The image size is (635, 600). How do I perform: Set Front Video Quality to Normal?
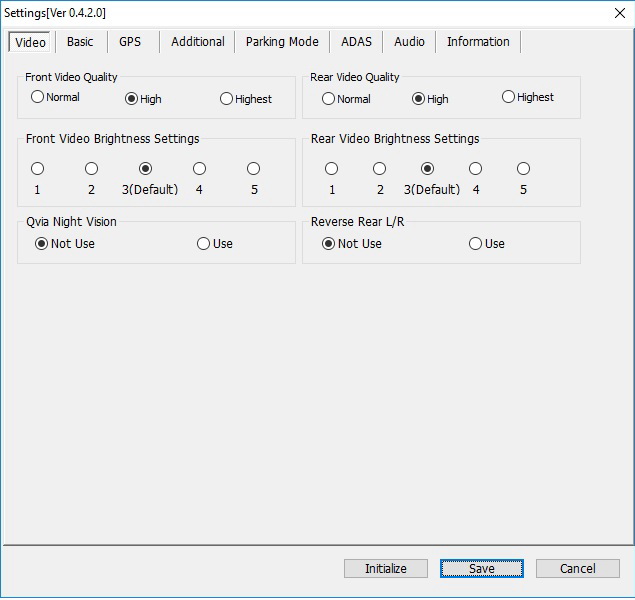click(38, 98)
